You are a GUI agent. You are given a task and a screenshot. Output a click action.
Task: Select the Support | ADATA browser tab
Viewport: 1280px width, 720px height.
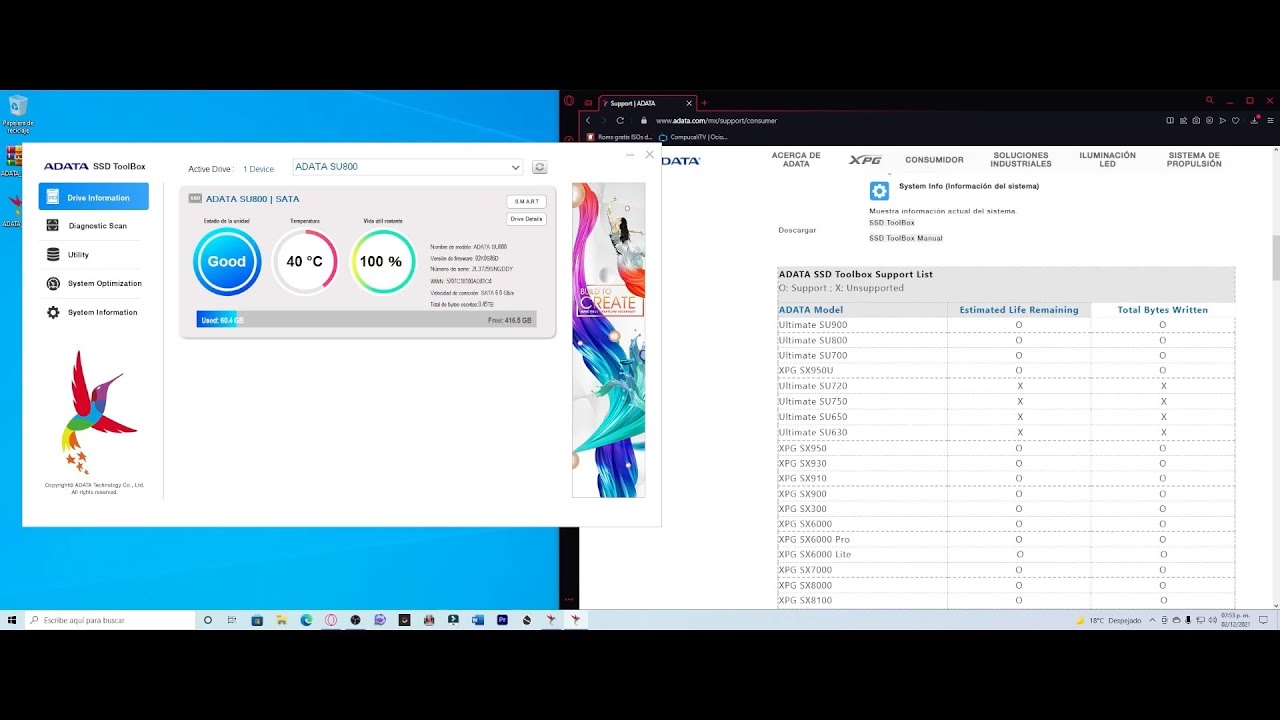coord(646,103)
